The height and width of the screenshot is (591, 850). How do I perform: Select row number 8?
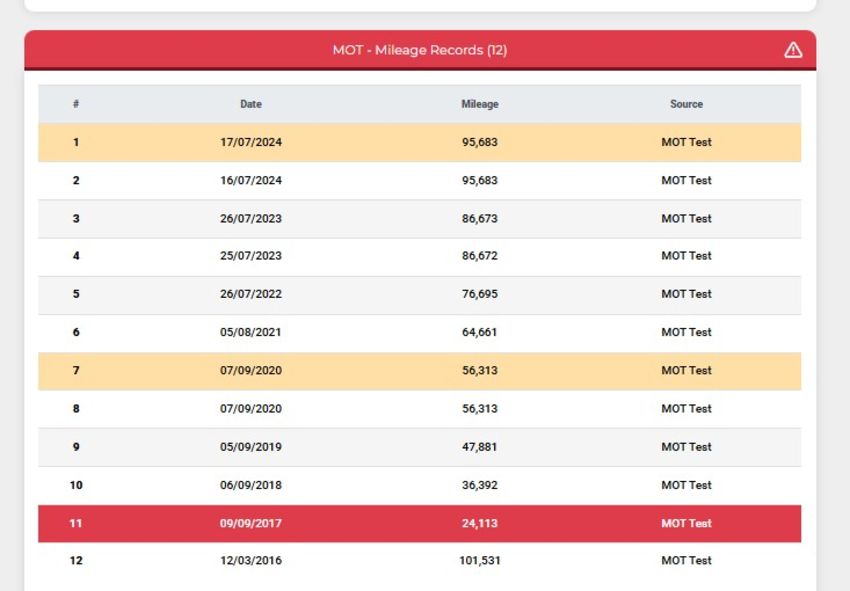pyautogui.click(x=76, y=409)
